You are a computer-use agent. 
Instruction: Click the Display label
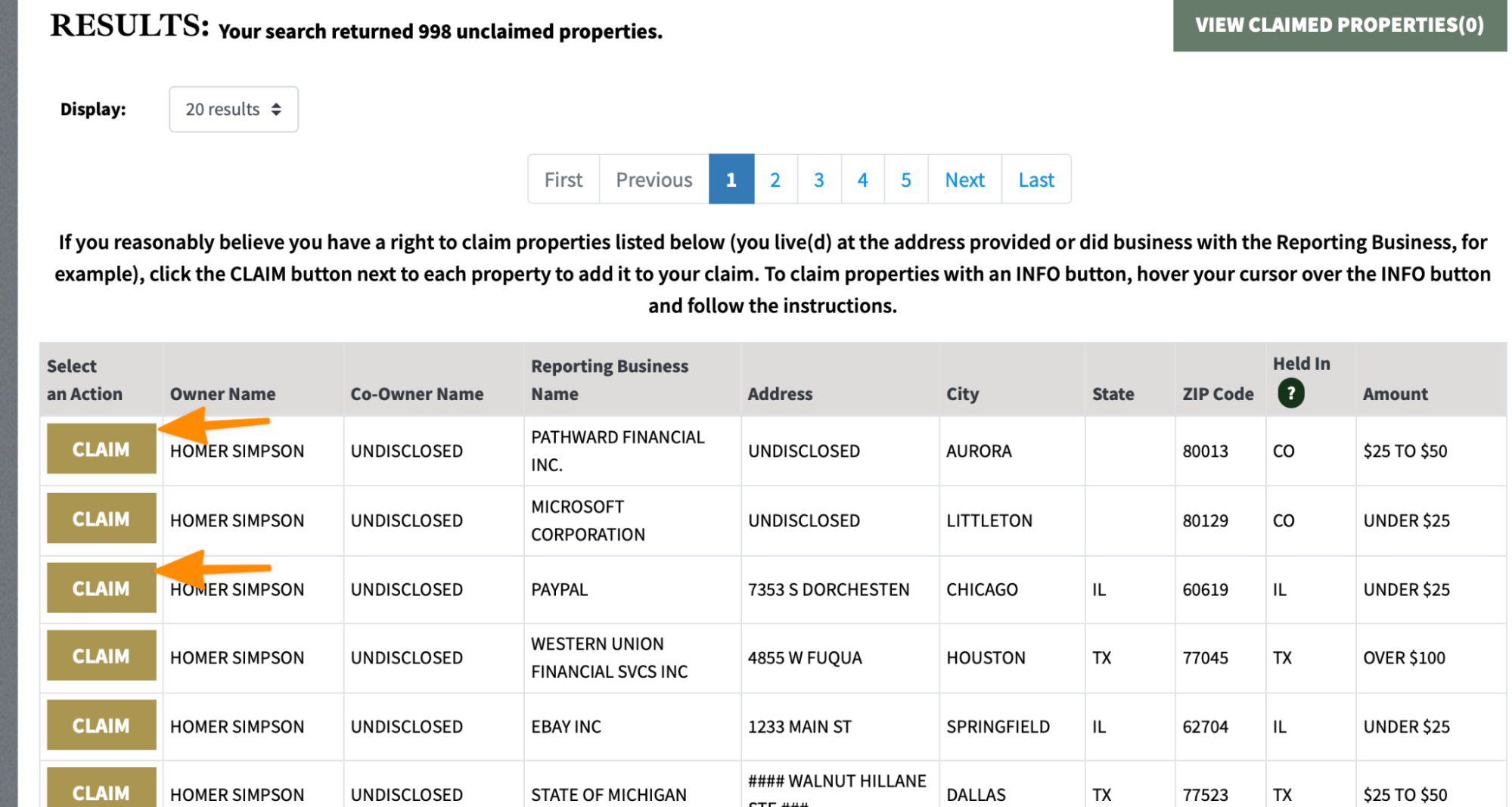tap(93, 110)
